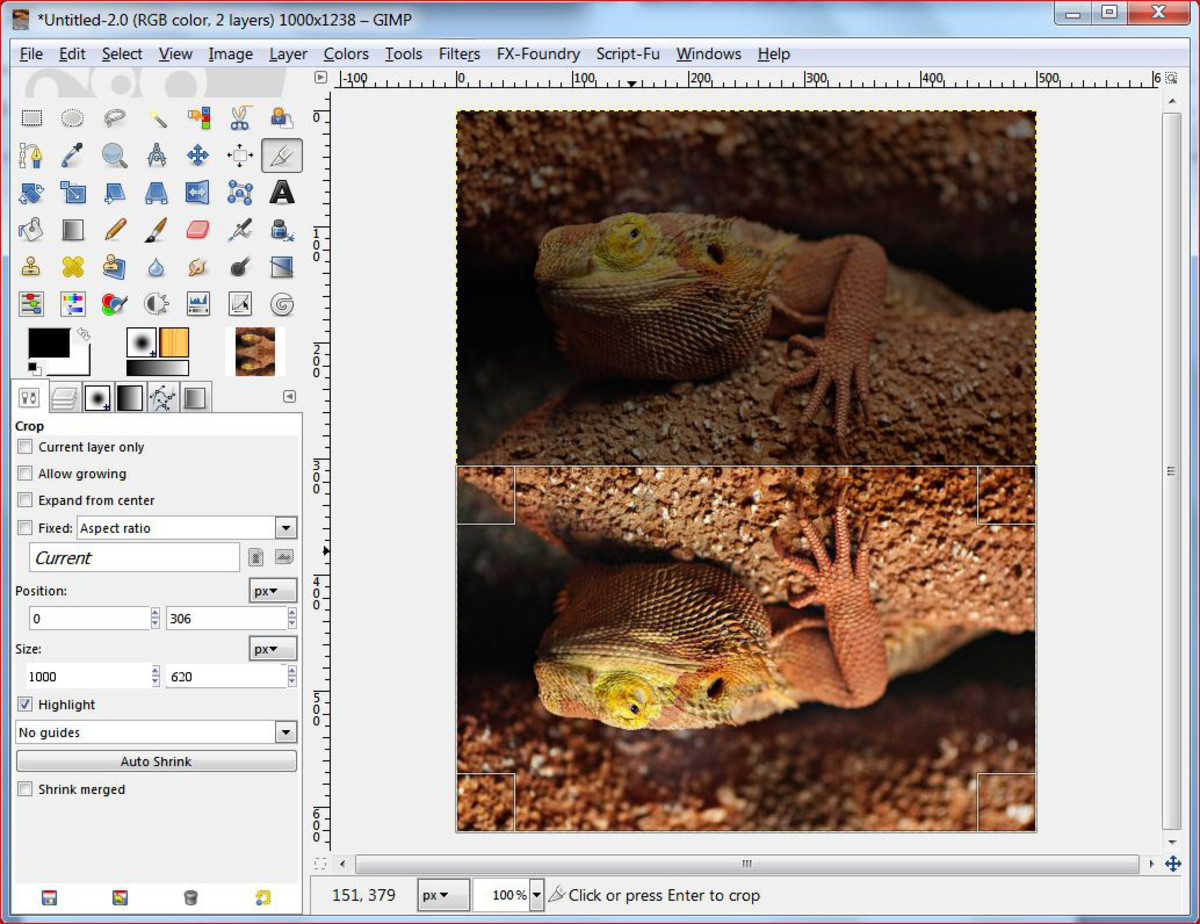Select the Eraser tool
This screenshot has width=1200, height=924.
[x=197, y=230]
